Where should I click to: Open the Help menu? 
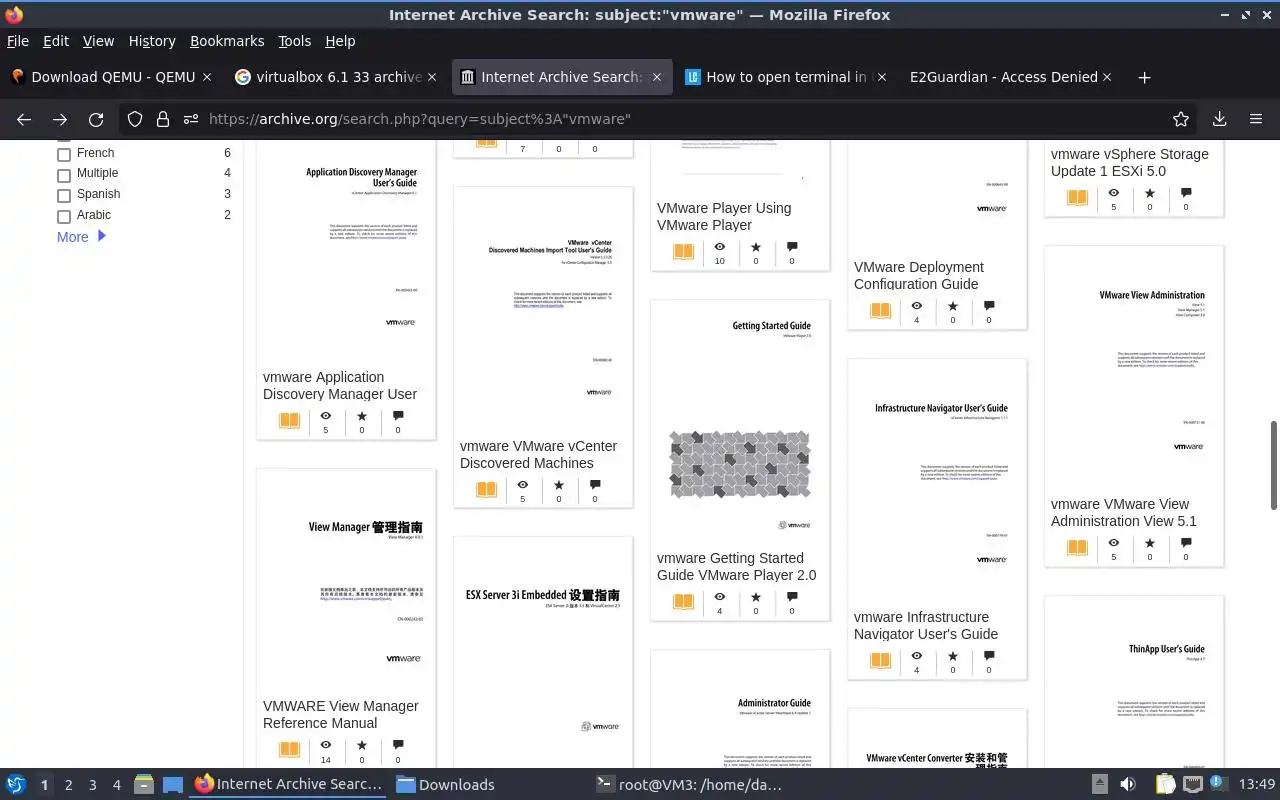click(x=340, y=41)
